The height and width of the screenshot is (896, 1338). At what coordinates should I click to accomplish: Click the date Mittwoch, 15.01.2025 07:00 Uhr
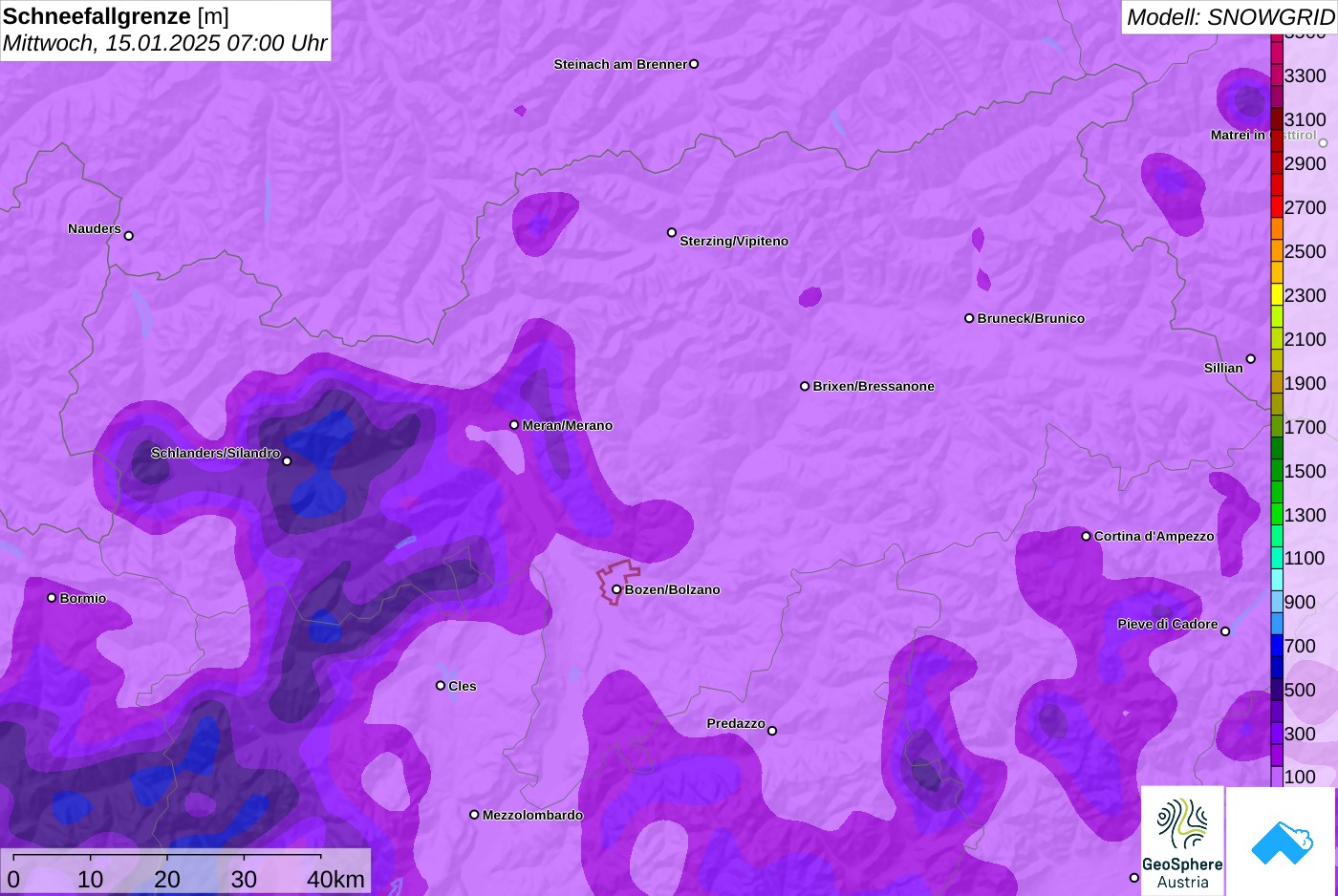[x=165, y=43]
